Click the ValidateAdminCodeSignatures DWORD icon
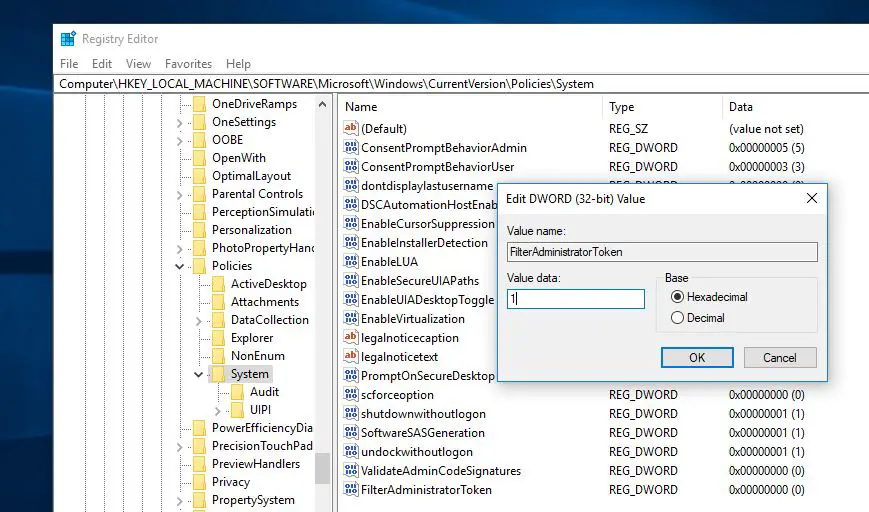The image size is (869, 512). pyautogui.click(x=350, y=470)
